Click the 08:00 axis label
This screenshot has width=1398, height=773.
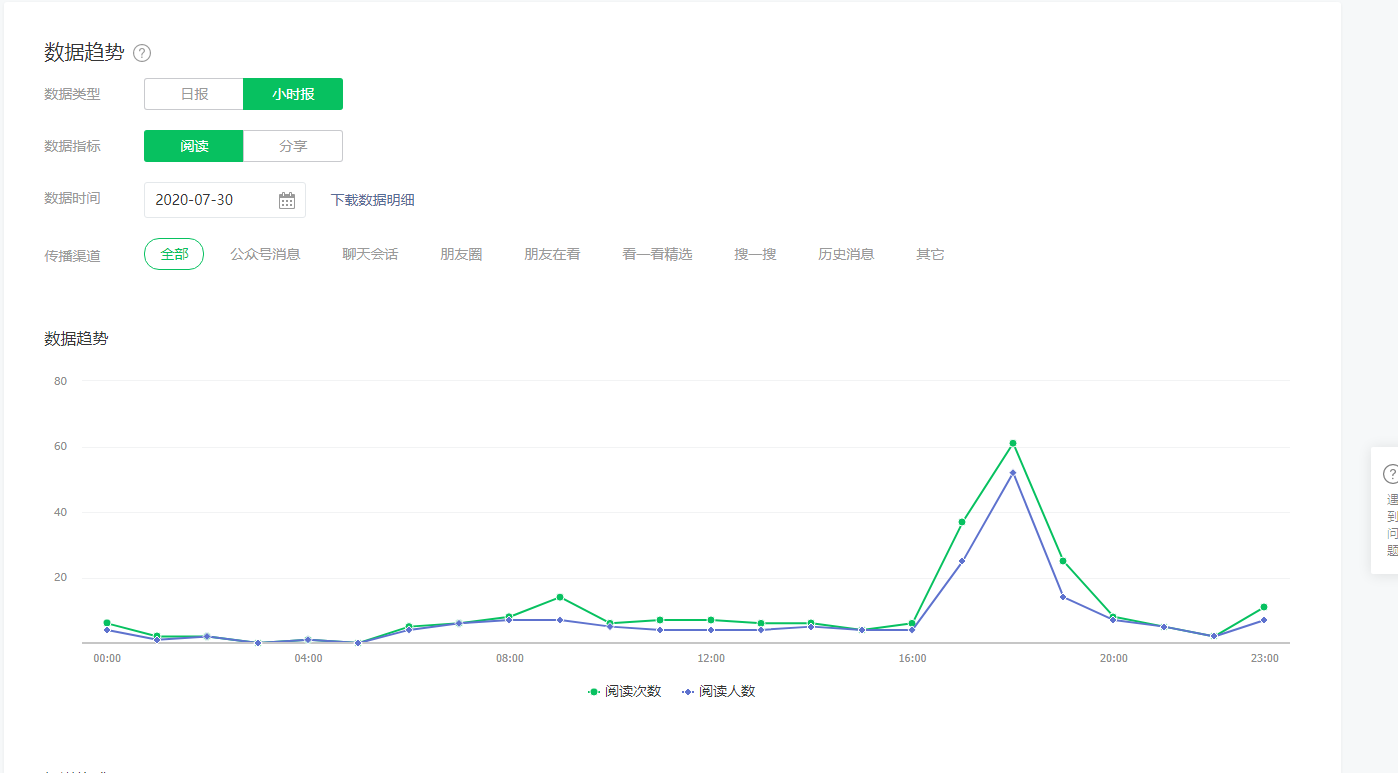point(509,659)
